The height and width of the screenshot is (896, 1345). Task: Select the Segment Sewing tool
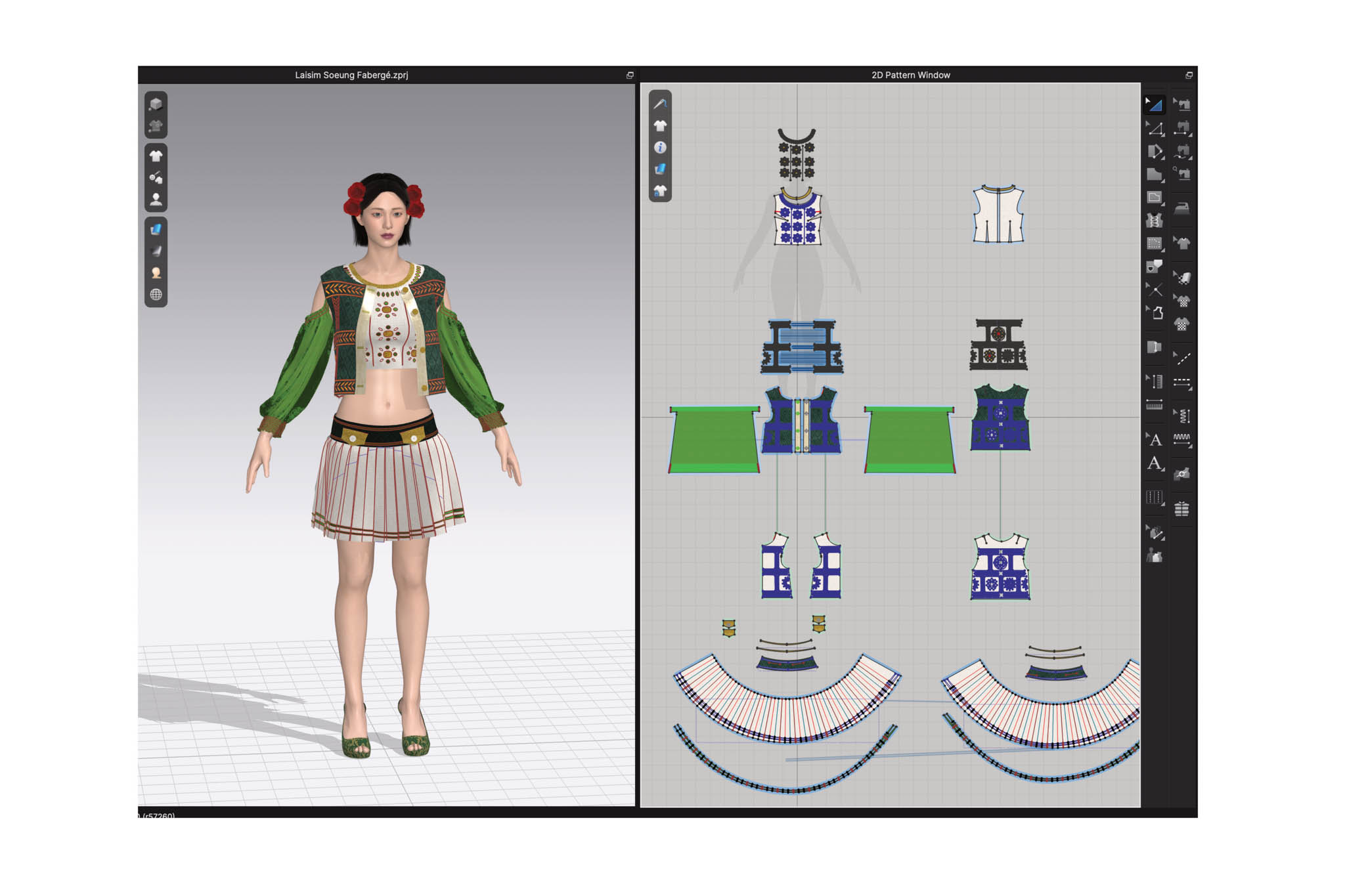coord(1182,129)
